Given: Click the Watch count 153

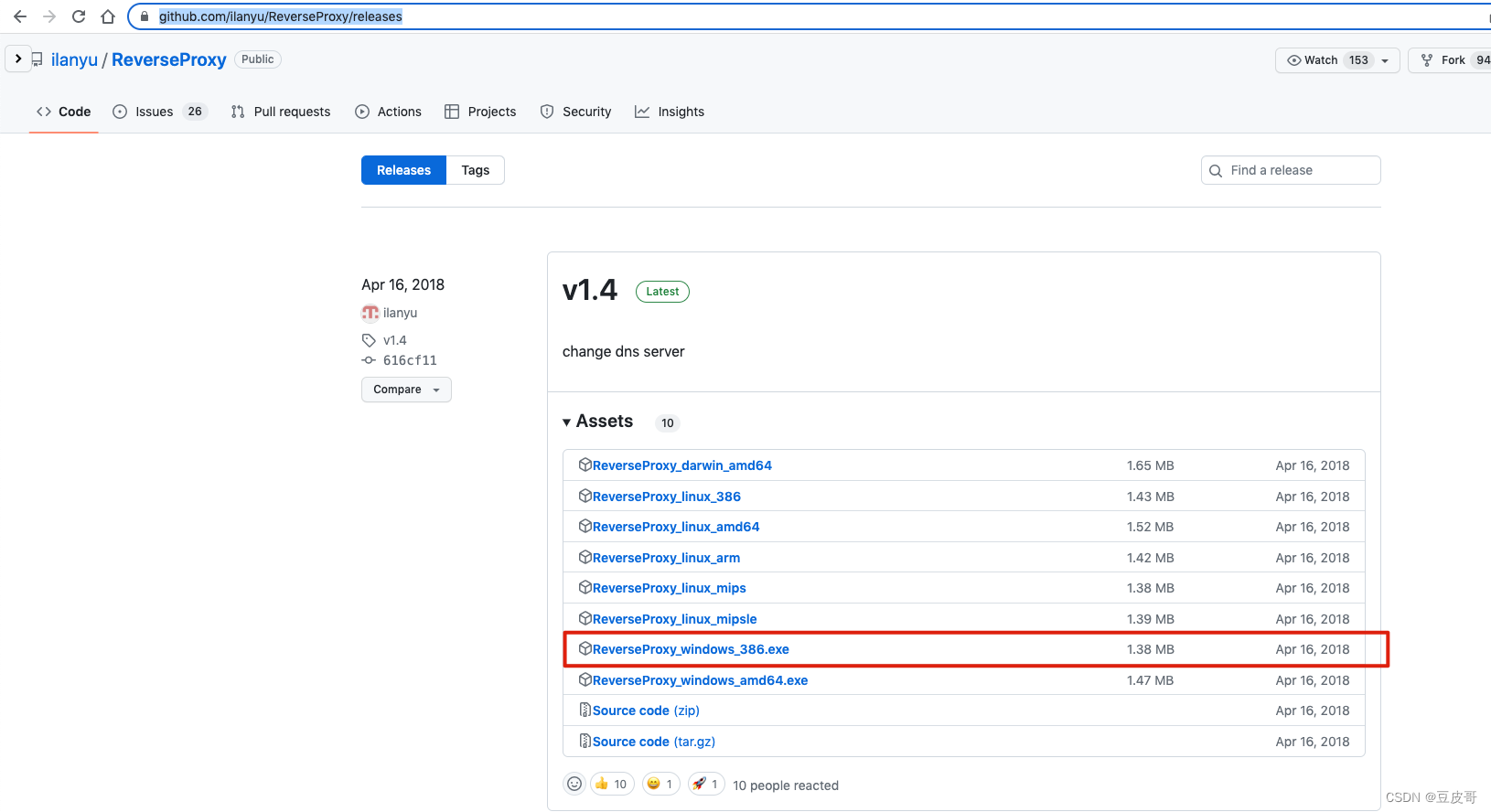Looking at the screenshot, I should (x=1359, y=60).
